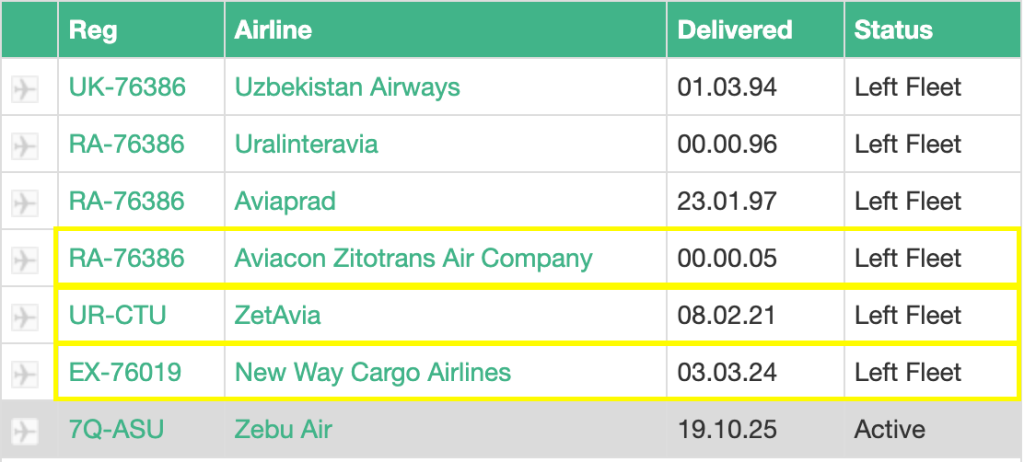Click the airplane icon beside UK-76386
Viewport: 1024px width, 462px height.
25,89
